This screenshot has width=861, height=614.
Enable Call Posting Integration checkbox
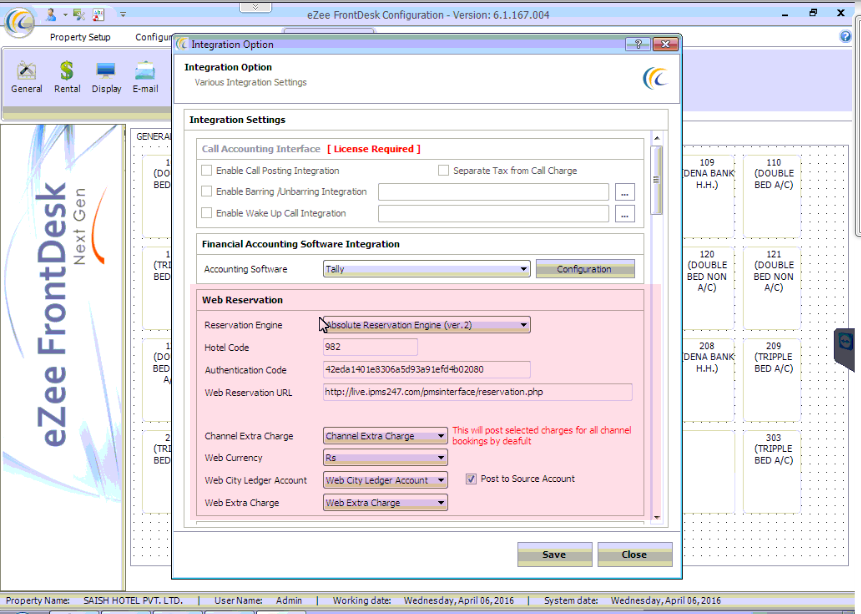tap(206, 171)
